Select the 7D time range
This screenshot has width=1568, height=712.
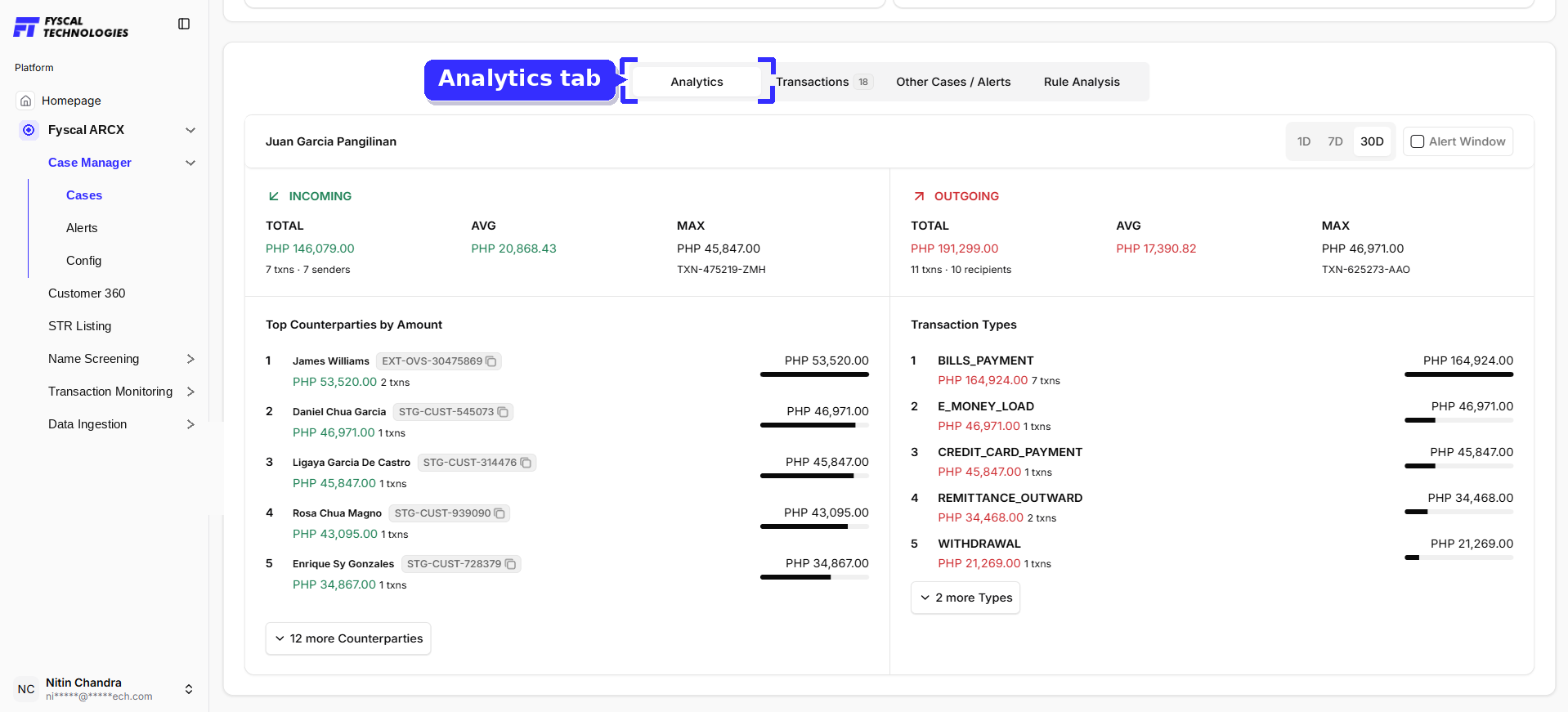pyautogui.click(x=1335, y=141)
